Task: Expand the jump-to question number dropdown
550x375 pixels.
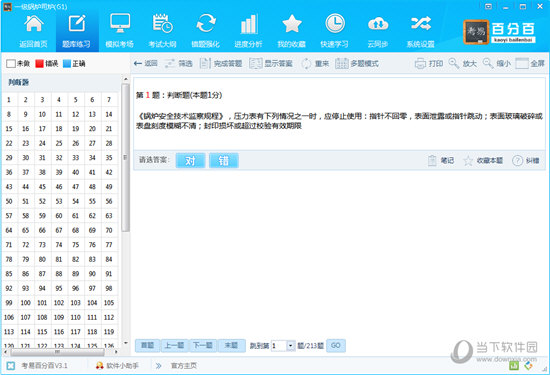Action: click(291, 346)
